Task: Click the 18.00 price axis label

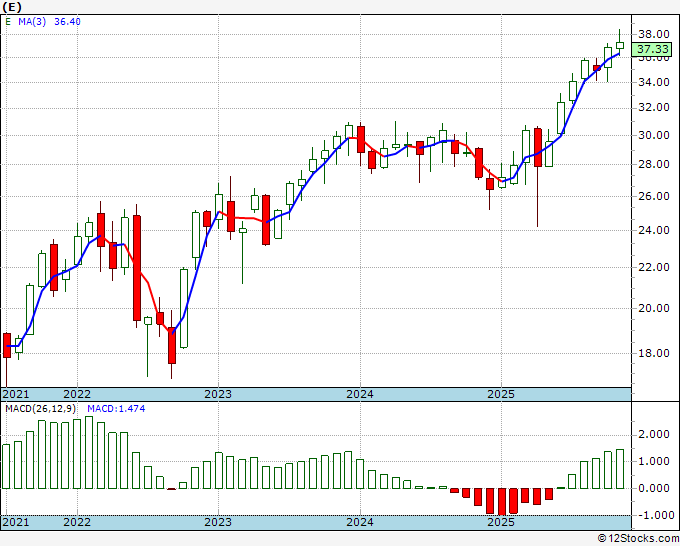Action: click(654, 353)
